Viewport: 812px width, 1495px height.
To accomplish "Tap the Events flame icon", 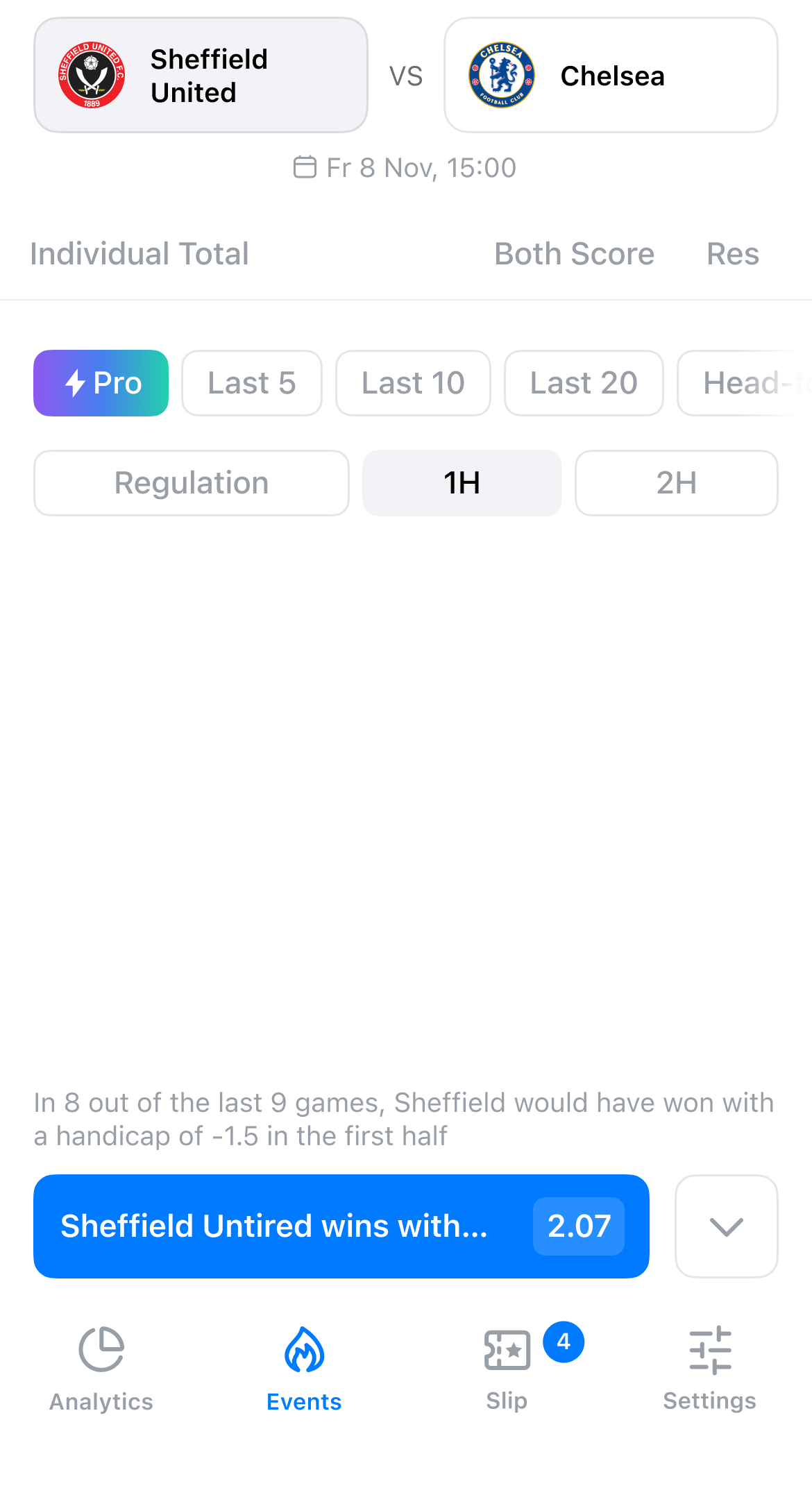I will pyautogui.click(x=304, y=1349).
